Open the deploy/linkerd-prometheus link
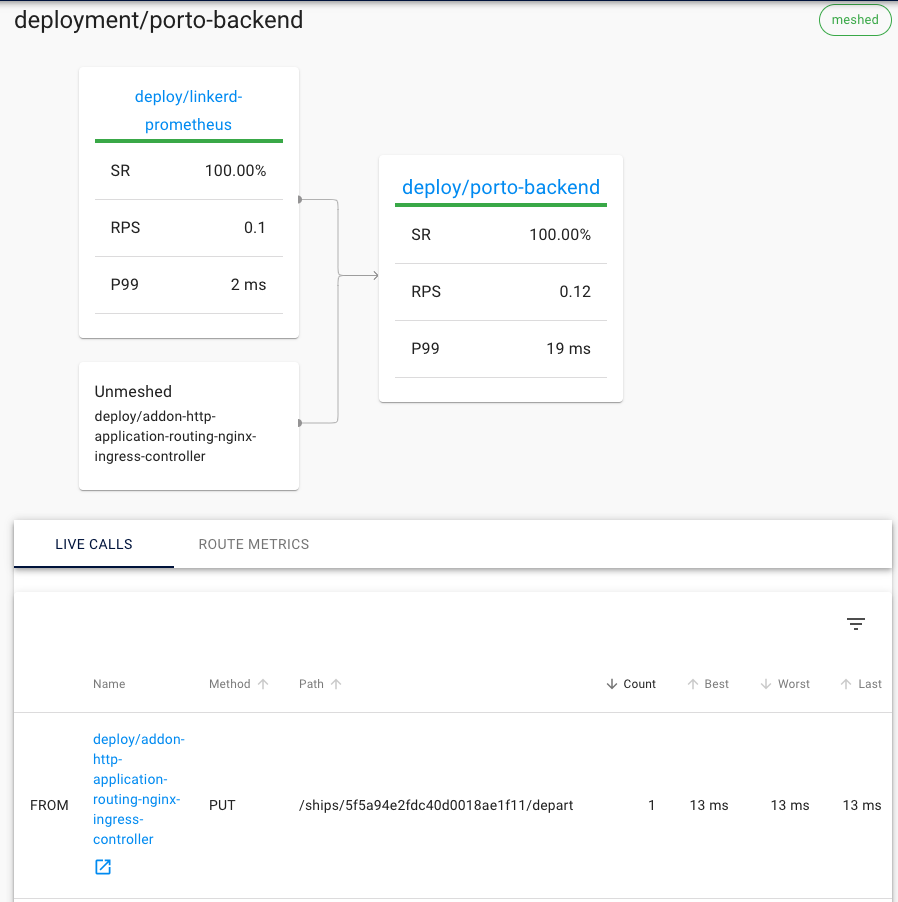 point(189,110)
